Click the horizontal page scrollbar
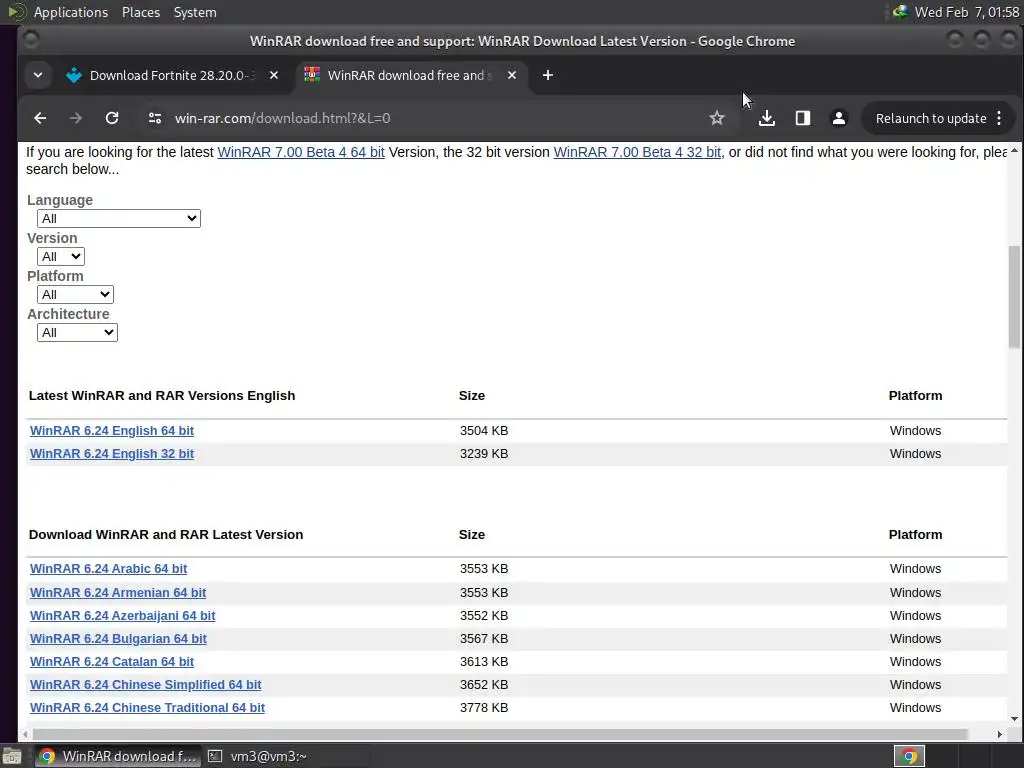The width and height of the screenshot is (1024, 768). pyautogui.click(x=500, y=734)
